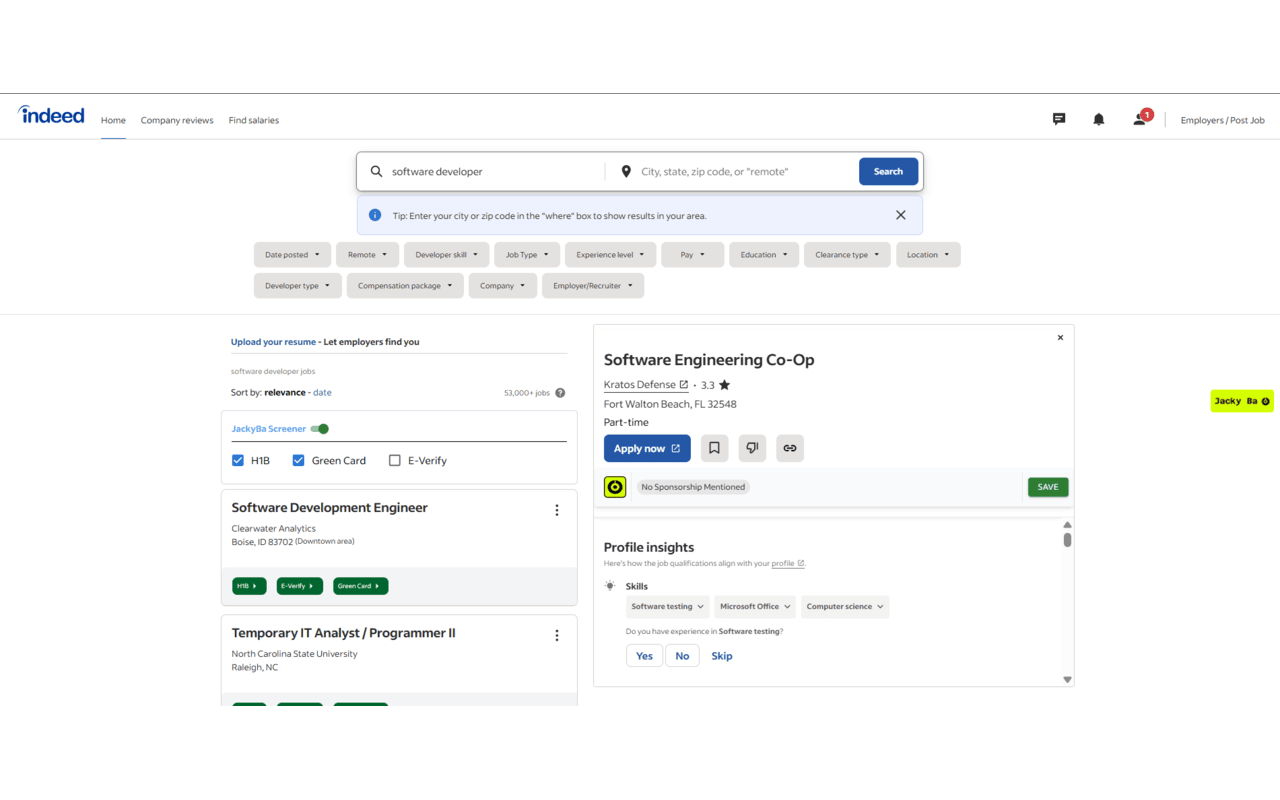
Task: Click the location pin icon
Action: (x=626, y=172)
